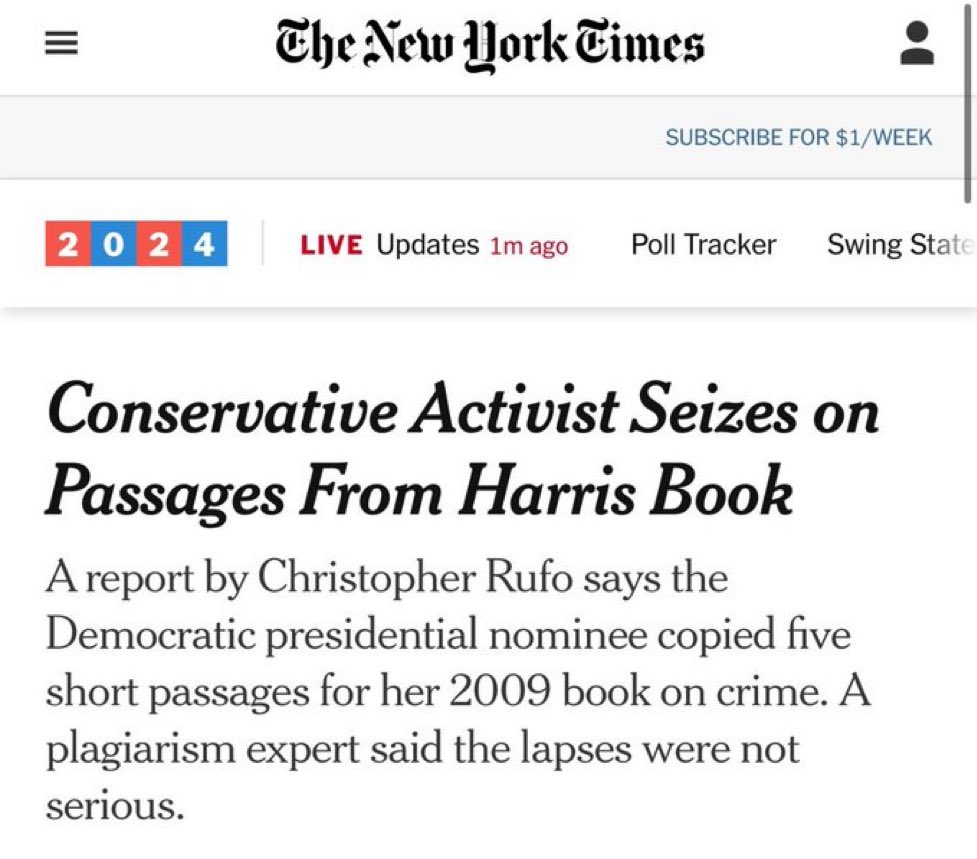Go to The New York Times homepage logo
Image resolution: width=977 pixels, height=859 pixels.
click(490, 45)
